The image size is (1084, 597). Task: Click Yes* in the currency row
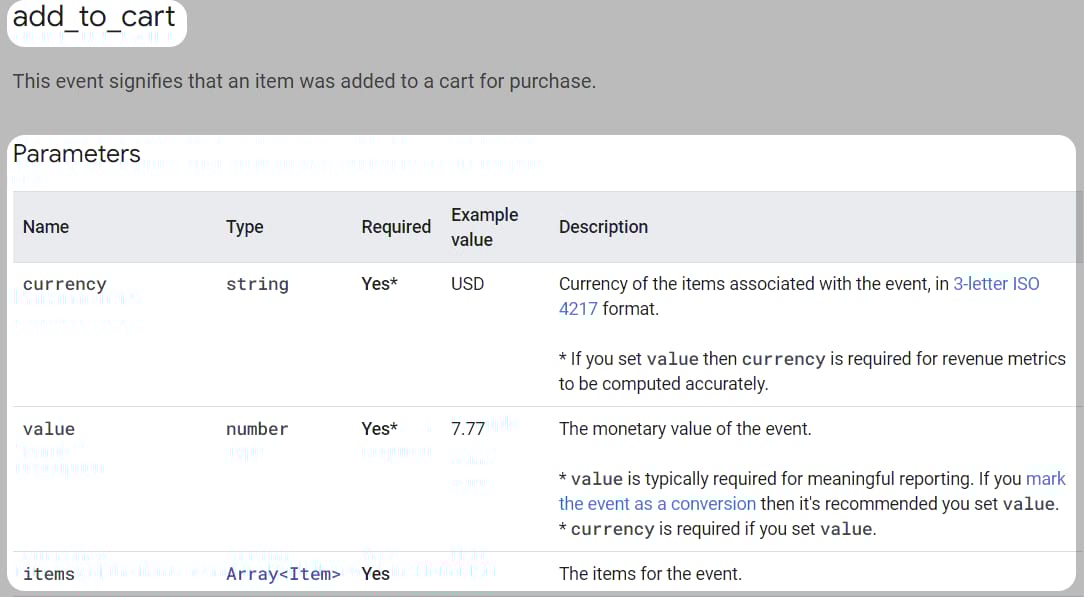pos(379,284)
